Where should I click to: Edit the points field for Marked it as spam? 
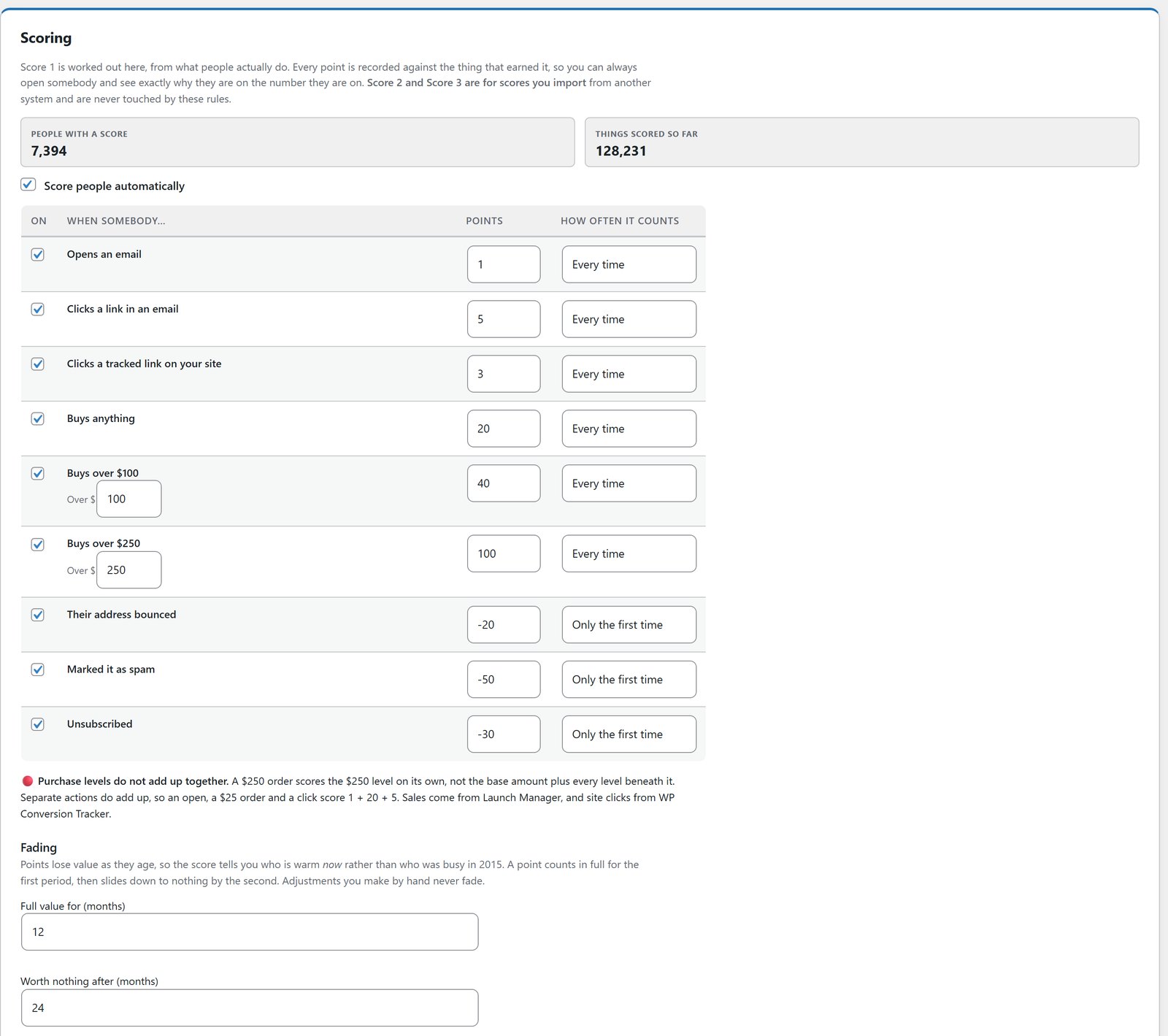pyautogui.click(x=504, y=679)
